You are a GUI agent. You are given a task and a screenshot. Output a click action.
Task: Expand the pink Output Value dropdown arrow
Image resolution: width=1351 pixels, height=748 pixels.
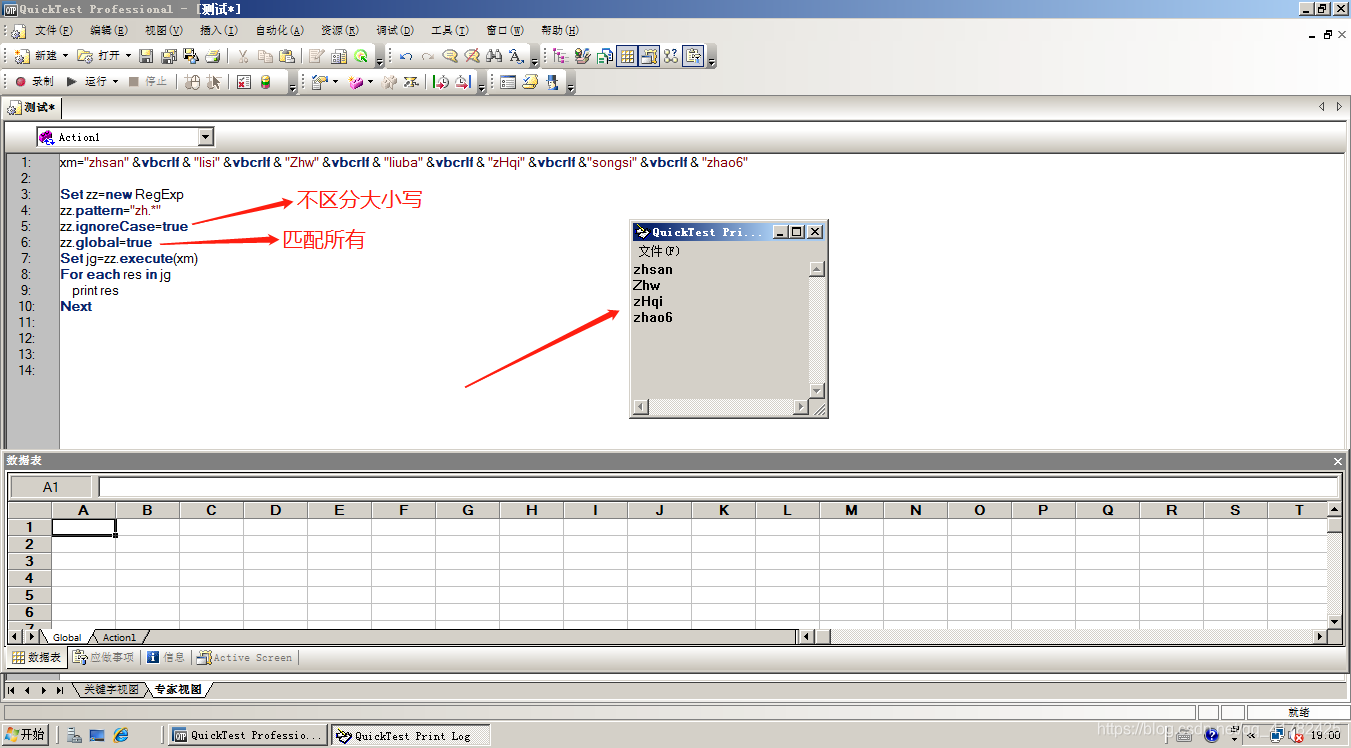(x=370, y=81)
